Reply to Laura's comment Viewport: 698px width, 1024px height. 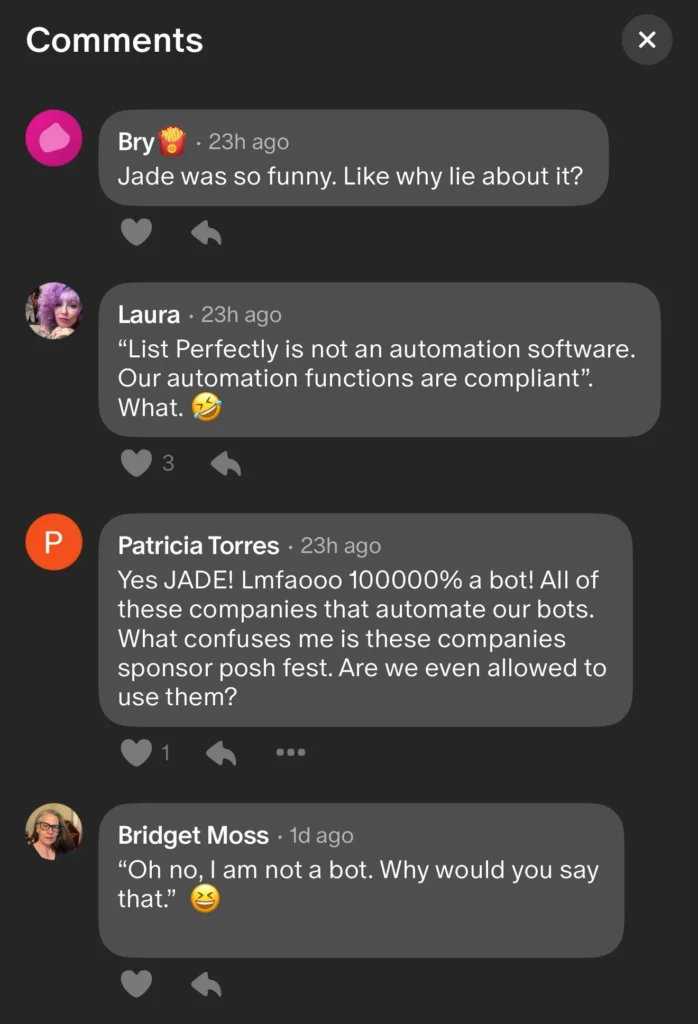tap(226, 463)
